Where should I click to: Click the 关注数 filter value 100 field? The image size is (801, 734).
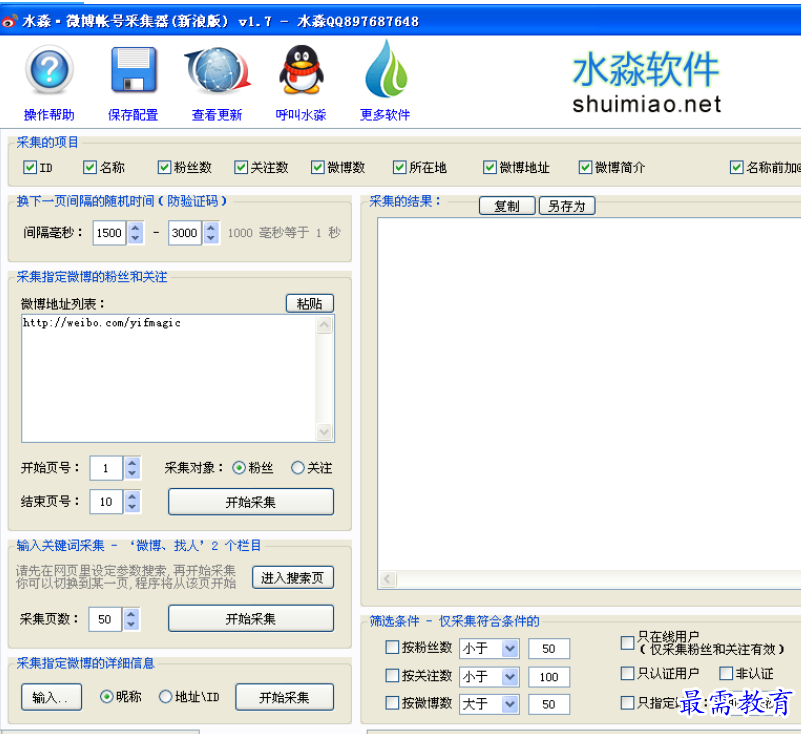click(x=549, y=677)
